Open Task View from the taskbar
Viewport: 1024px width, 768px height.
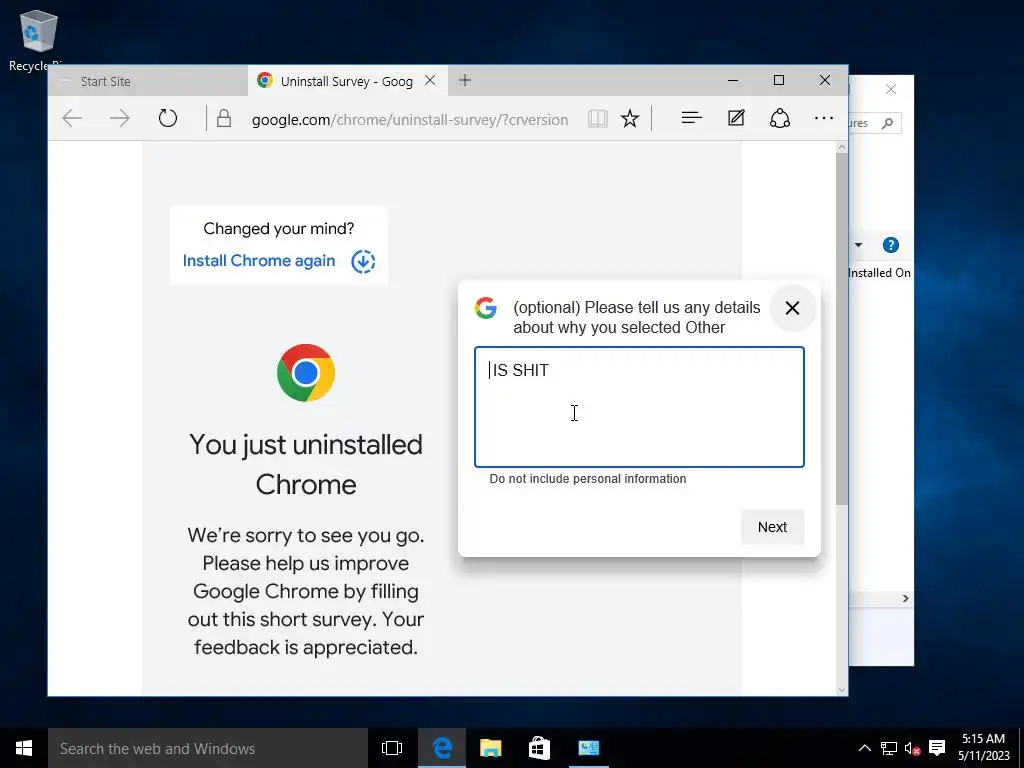(x=392, y=748)
